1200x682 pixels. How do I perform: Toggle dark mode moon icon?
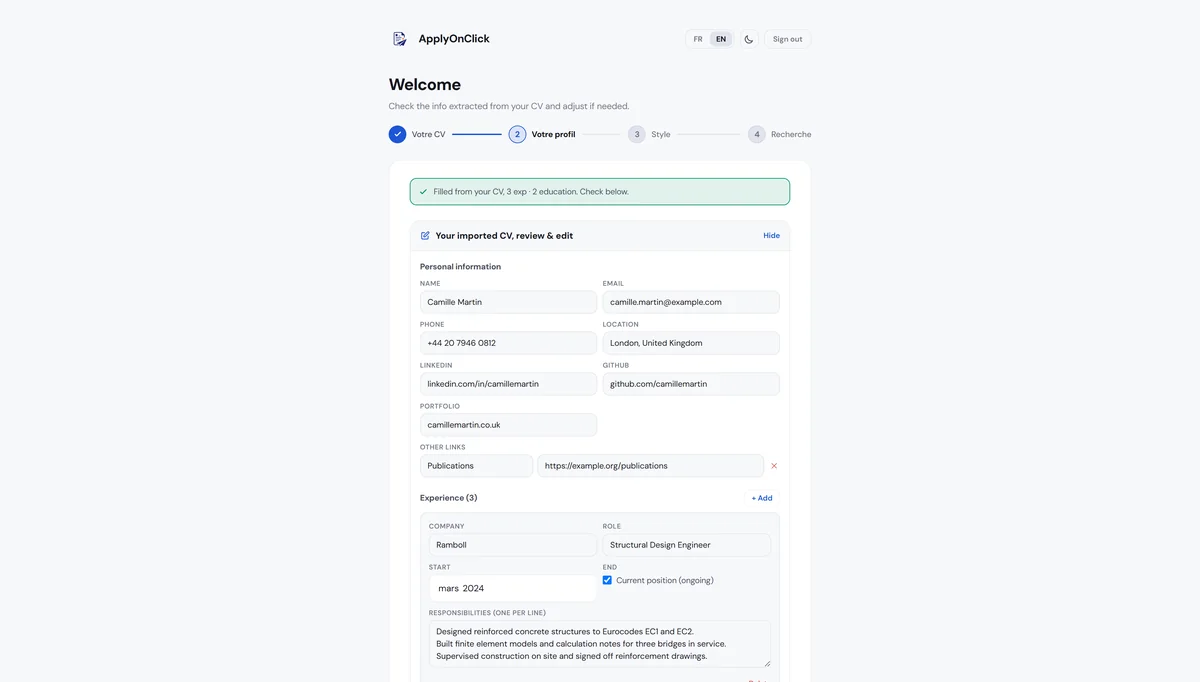(x=749, y=39)
